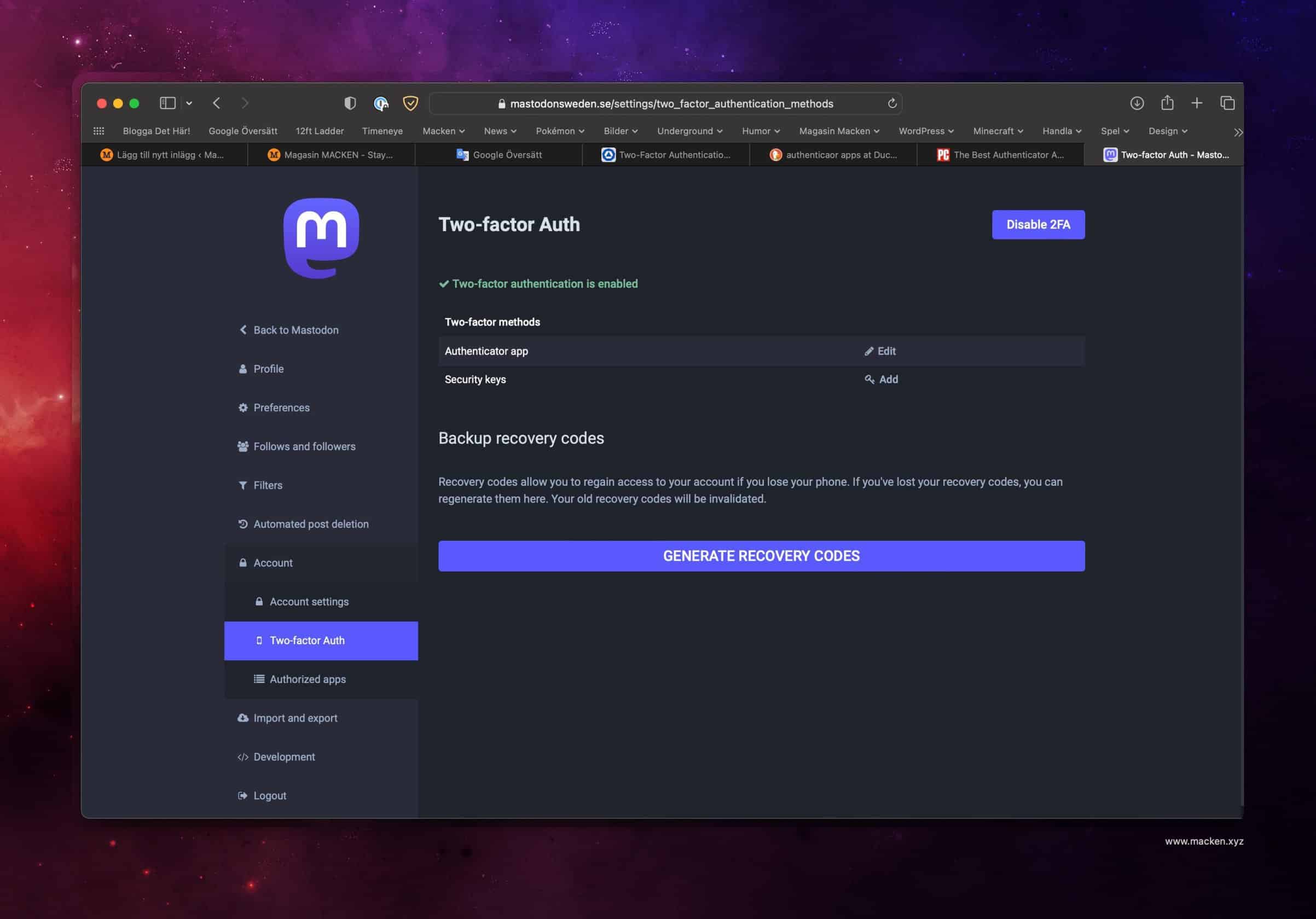Switch to Magasin MACKEN - Stay tab
The width and height of the screenshot is (1316, 919).
331,155
